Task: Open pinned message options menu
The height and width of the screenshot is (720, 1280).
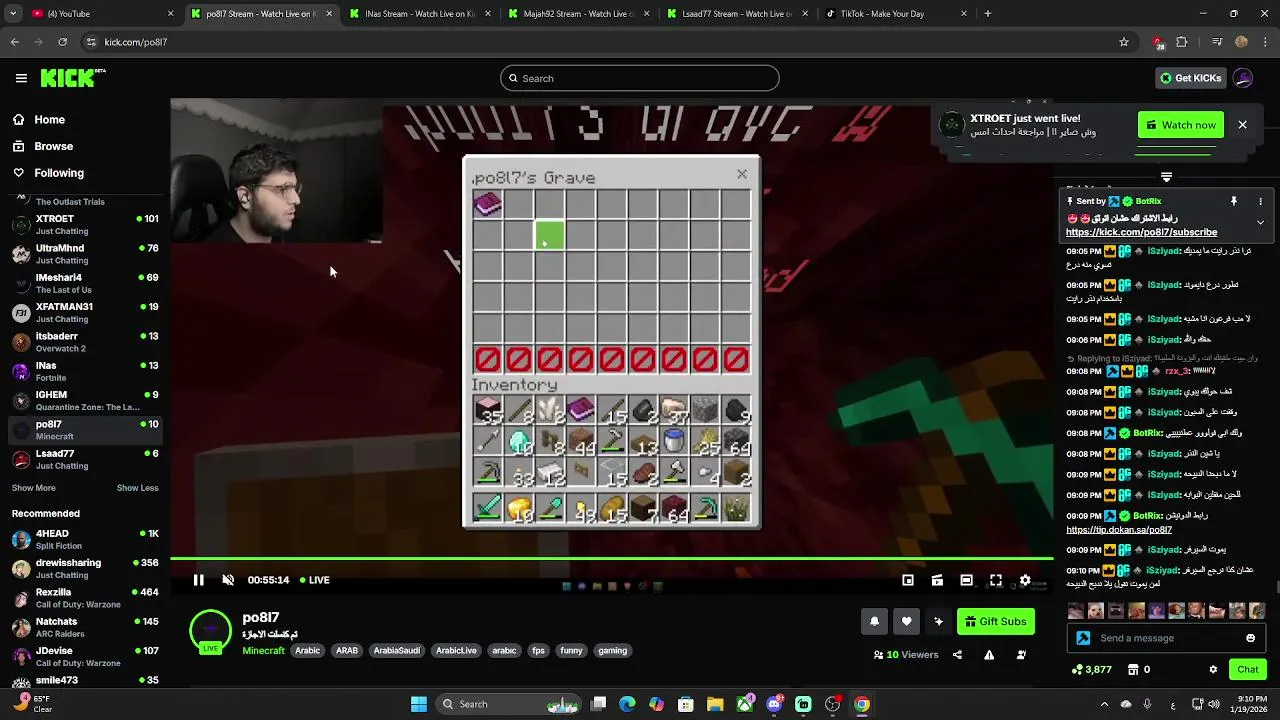Action: click(x=1260, y=201)
